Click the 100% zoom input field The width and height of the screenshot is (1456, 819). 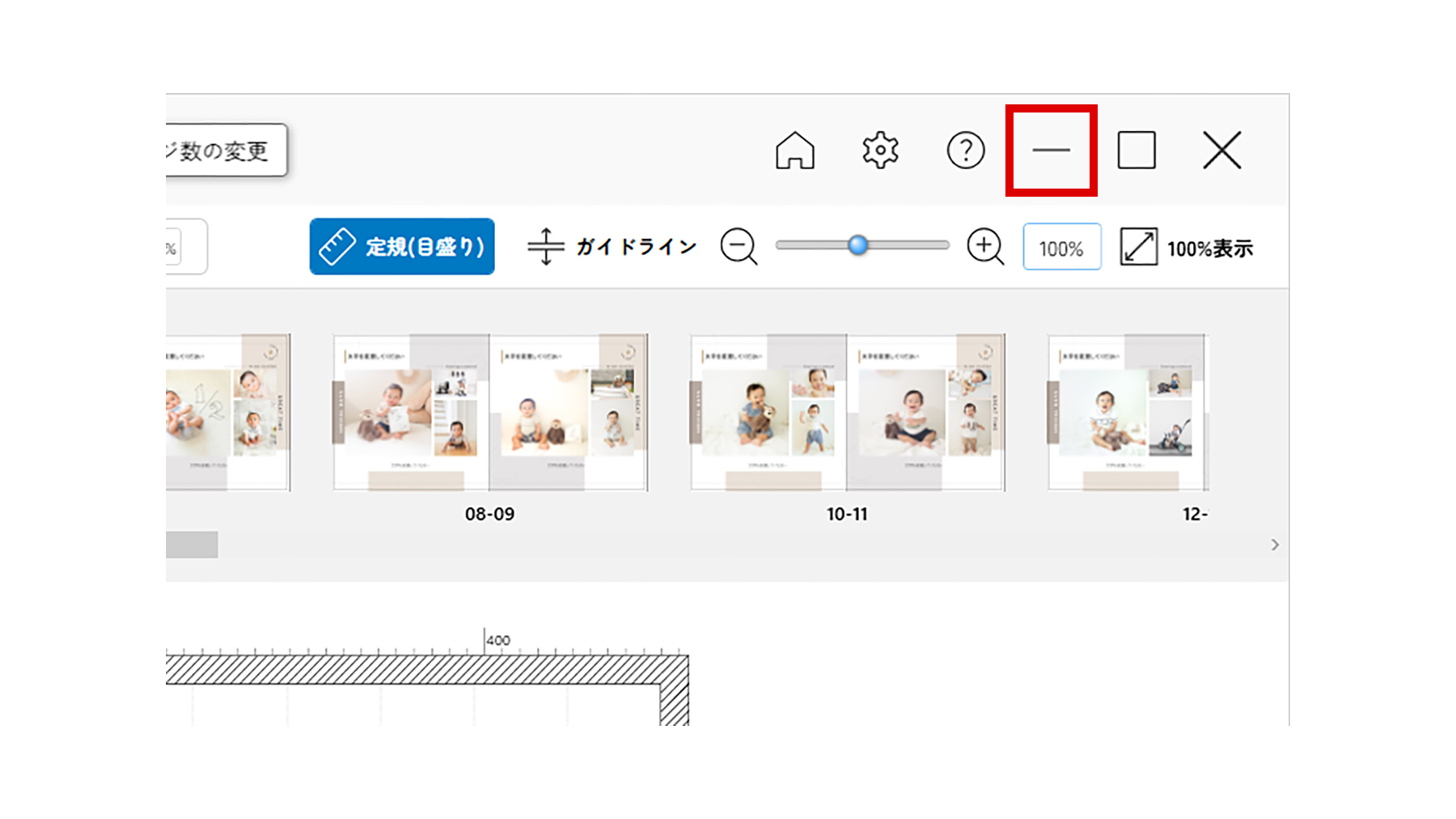[1061, 247]
